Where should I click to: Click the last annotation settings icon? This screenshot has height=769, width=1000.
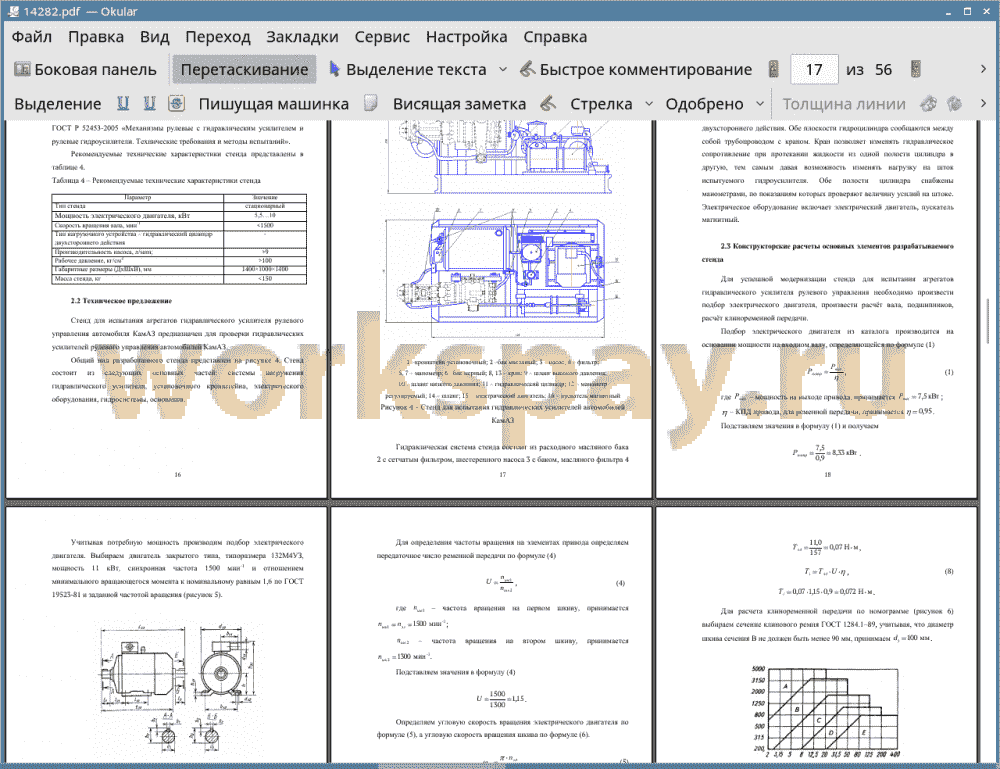tap(954, 103)
